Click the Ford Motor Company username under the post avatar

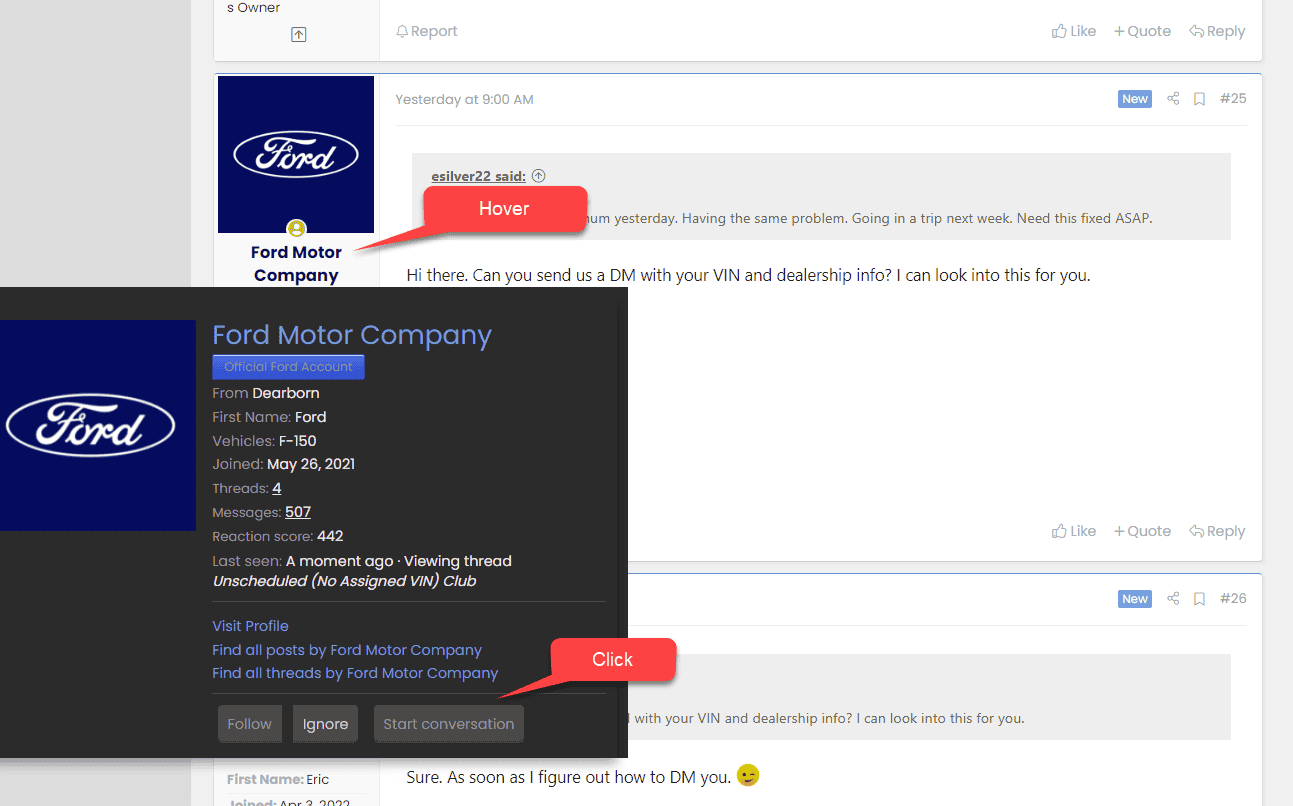pos(296,264)
